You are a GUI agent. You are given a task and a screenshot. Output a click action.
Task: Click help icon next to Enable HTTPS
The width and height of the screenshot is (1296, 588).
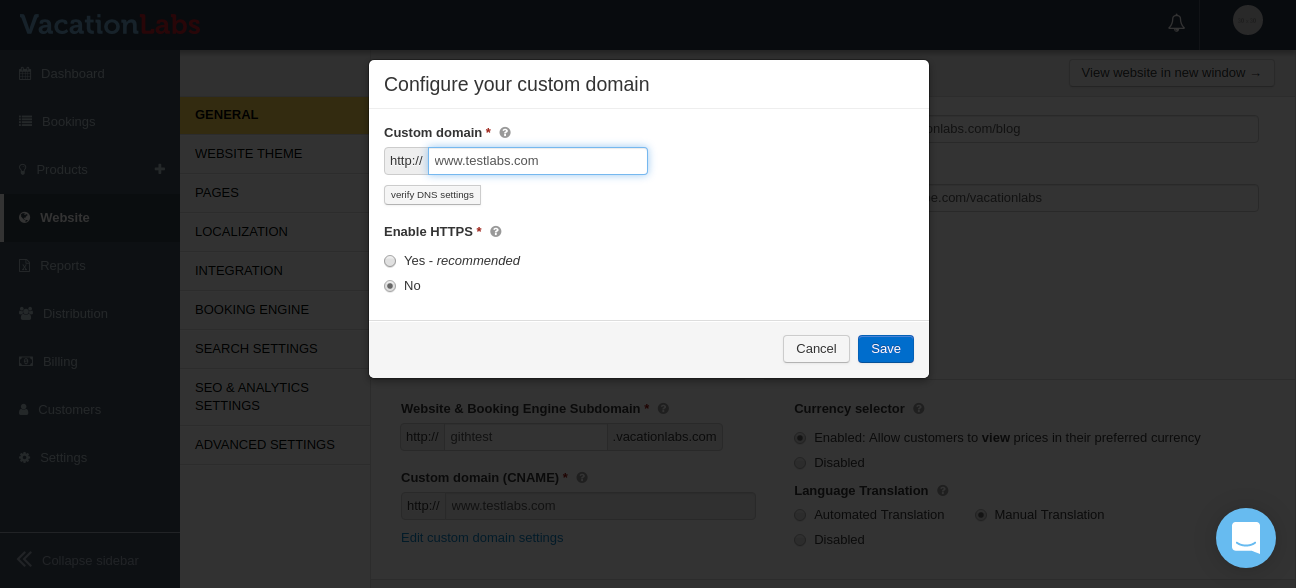tap(495, 231)
